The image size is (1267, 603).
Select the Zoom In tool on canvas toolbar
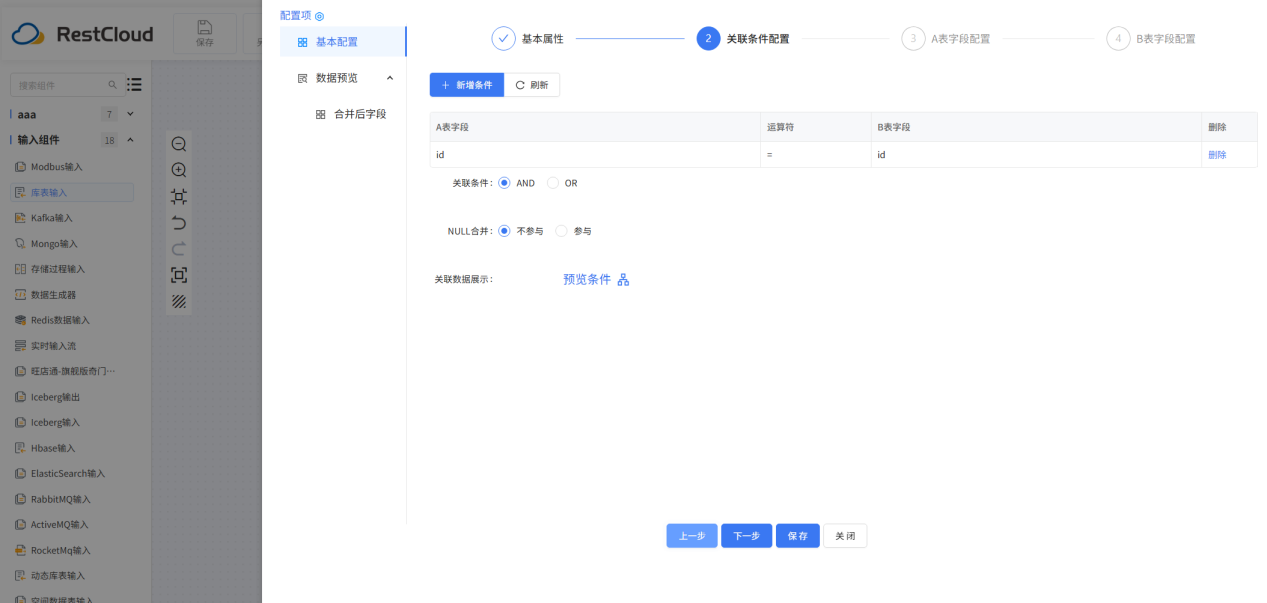[x=179, y=170]
